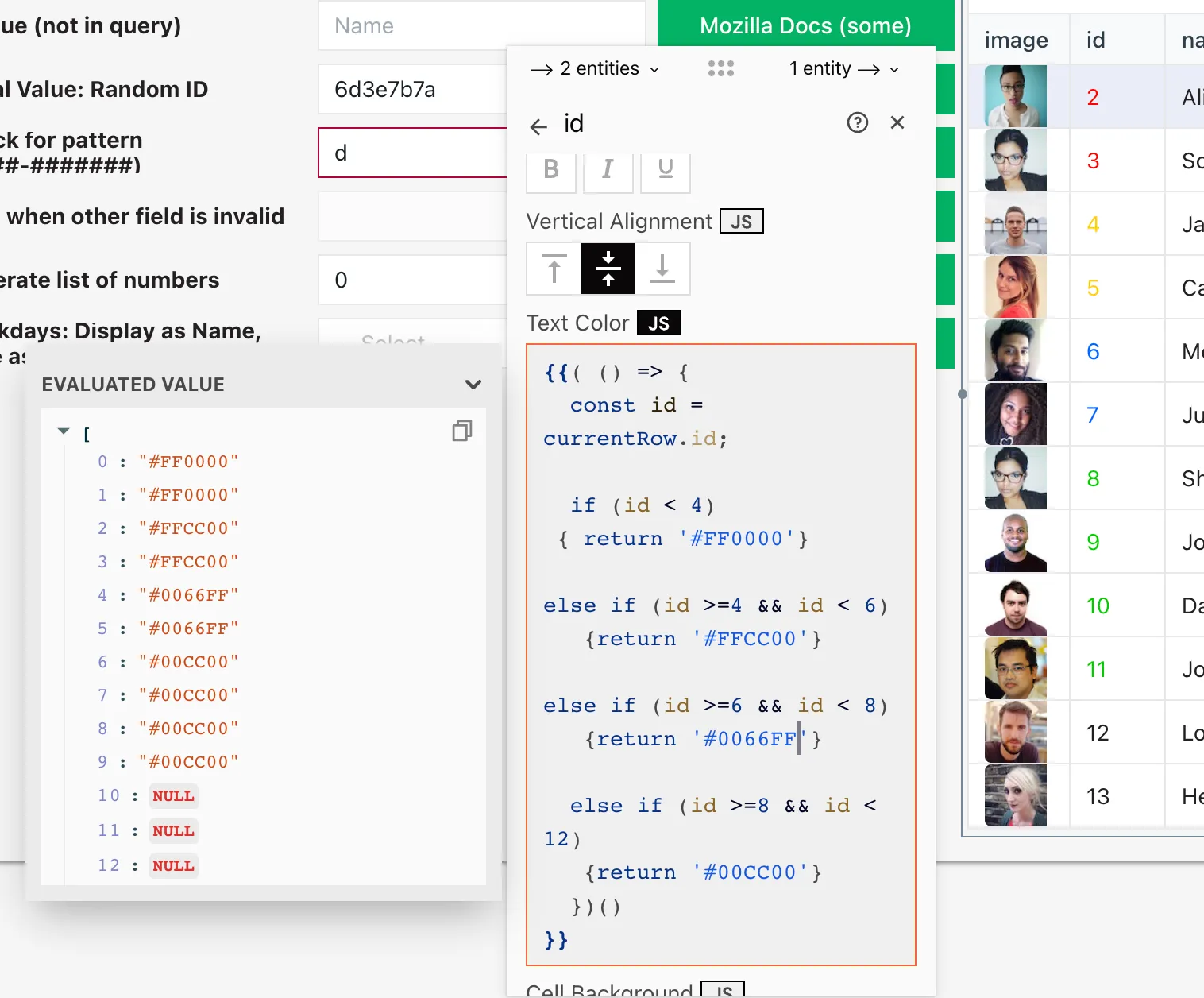Close the id property pane

897,122
